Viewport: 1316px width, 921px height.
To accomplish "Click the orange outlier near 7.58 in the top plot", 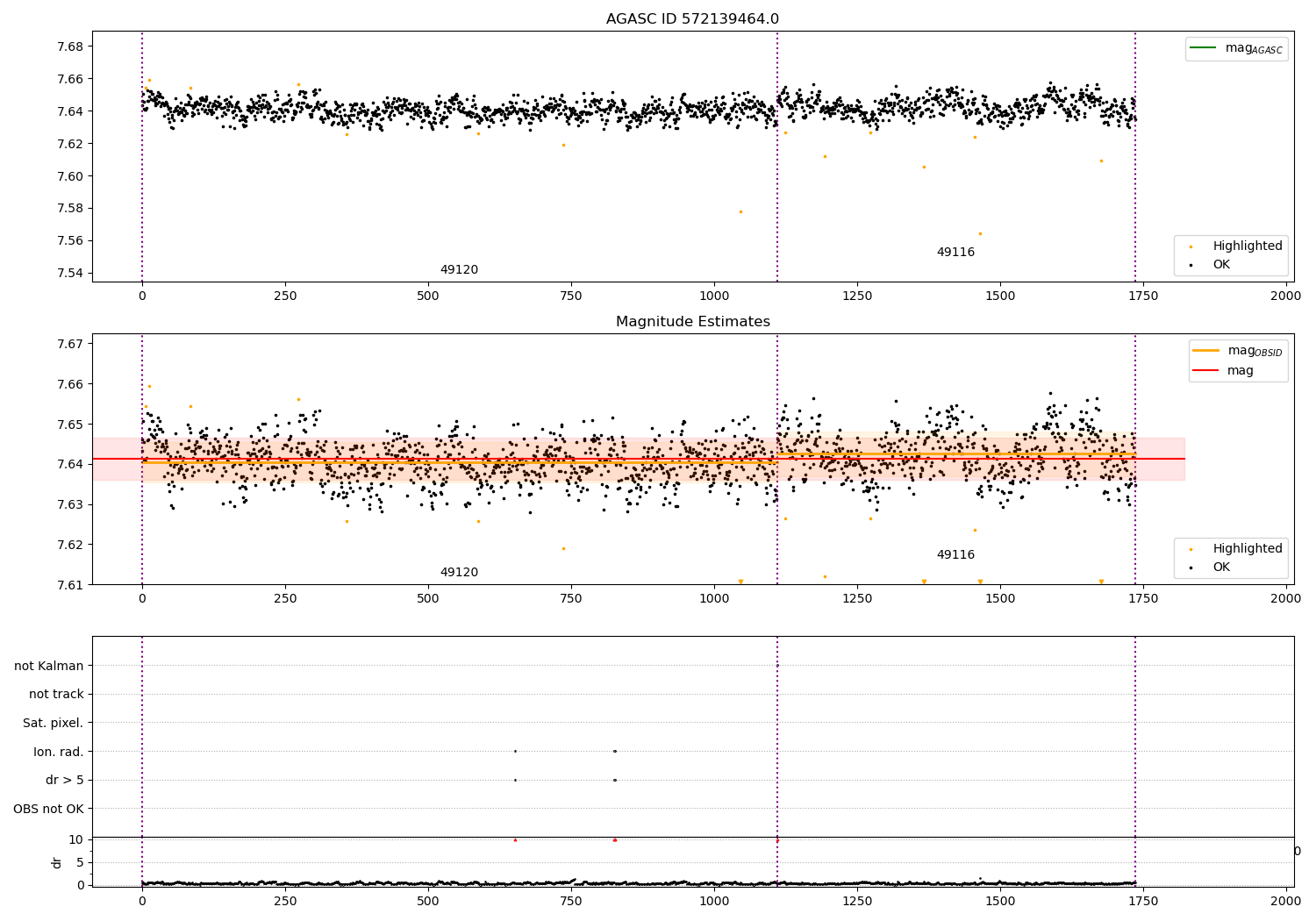I will tap(740, 211).
